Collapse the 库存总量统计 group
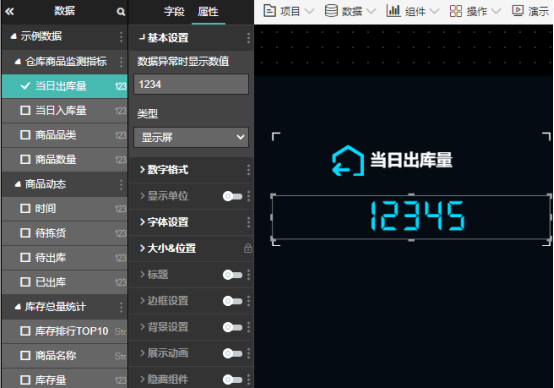Image resolution: width=554 pixels, height=388 pixels. point(18,307)
